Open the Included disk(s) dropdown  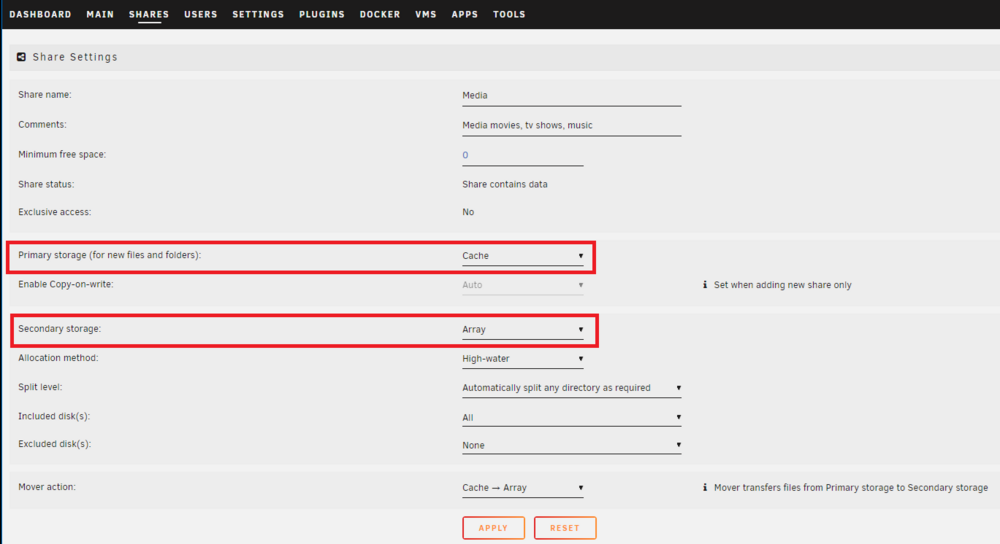[571, 418]
